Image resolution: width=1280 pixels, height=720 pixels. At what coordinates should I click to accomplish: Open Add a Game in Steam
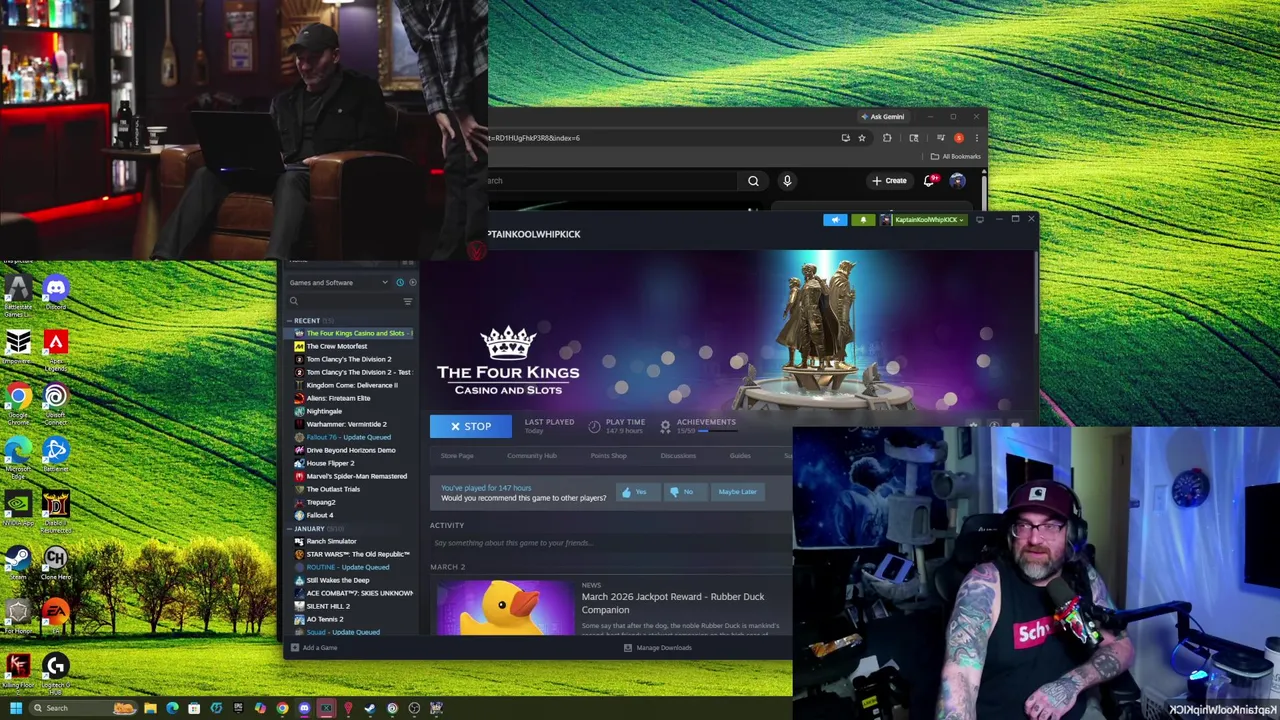[x=314, y=648]
